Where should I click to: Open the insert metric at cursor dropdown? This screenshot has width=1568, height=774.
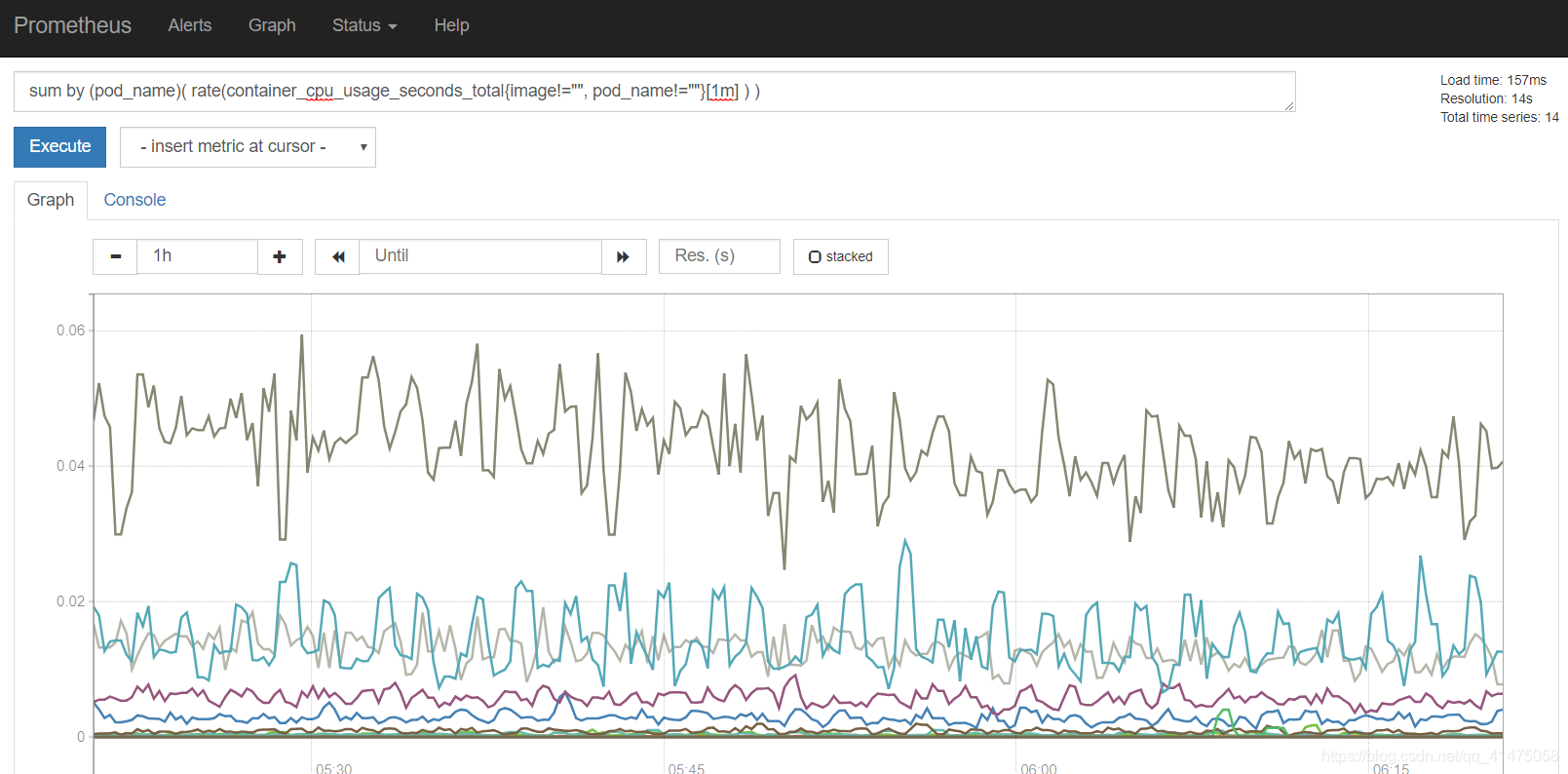[x=248, y=147]
